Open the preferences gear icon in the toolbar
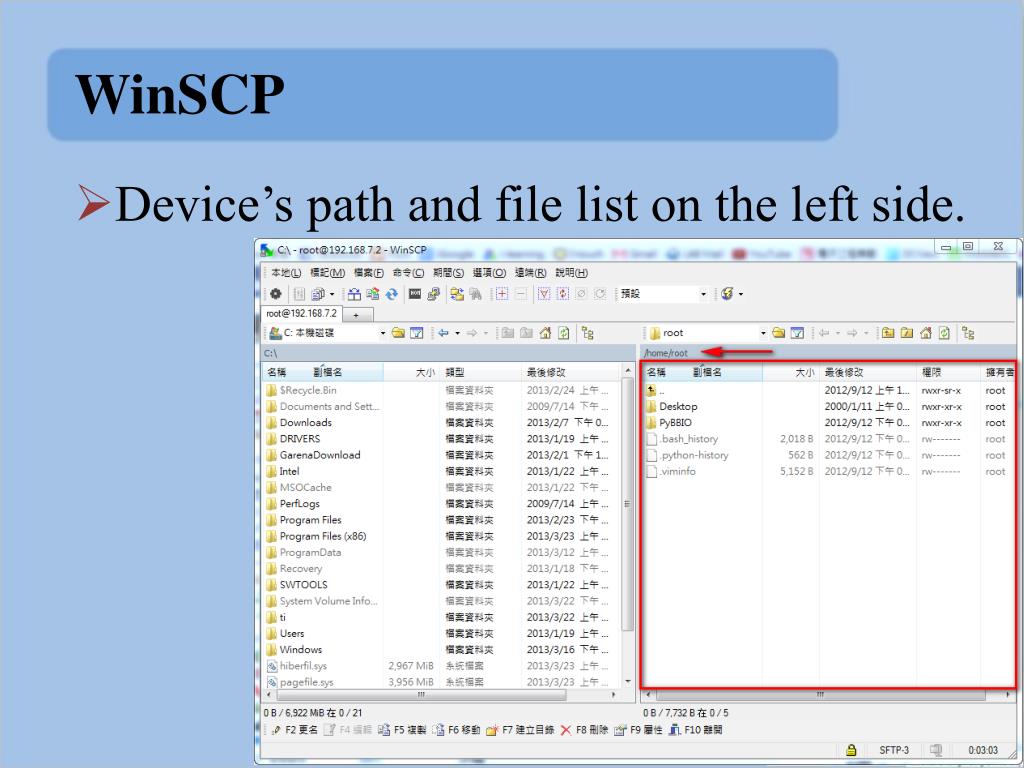 pos(276,294)
